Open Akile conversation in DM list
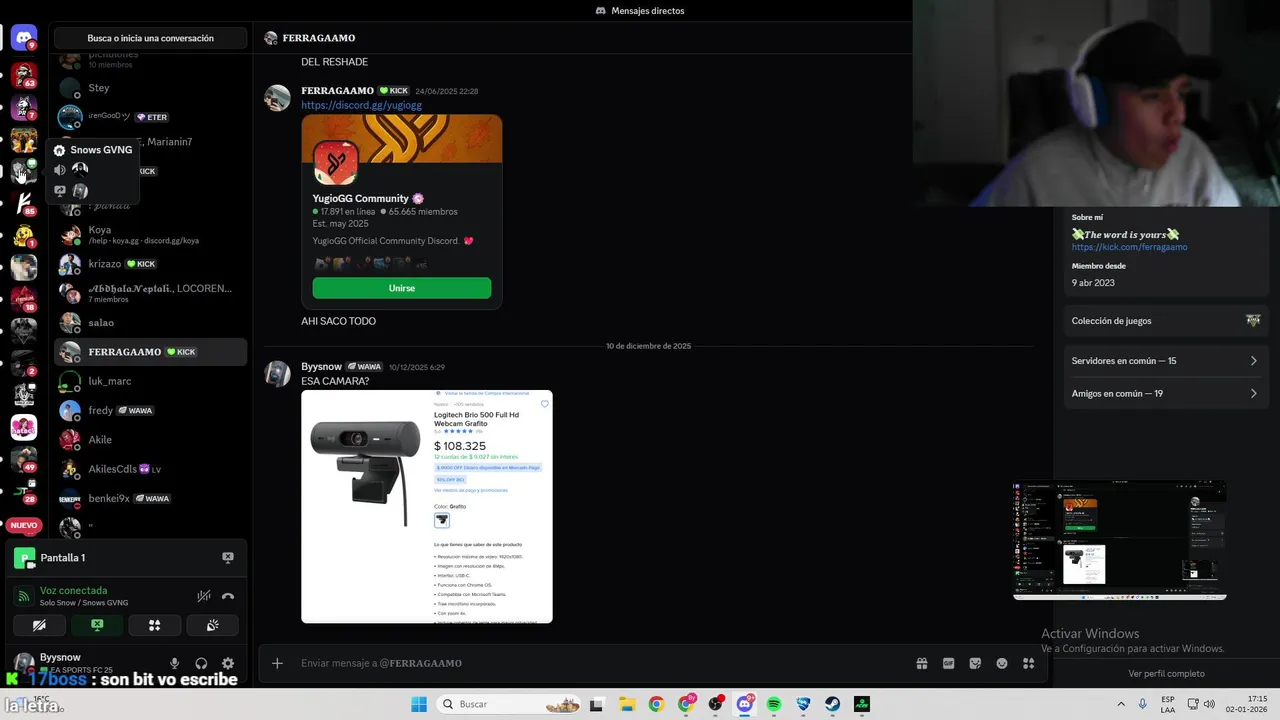This screenshot has height=720, width=1280. click(x=150, y=439)
